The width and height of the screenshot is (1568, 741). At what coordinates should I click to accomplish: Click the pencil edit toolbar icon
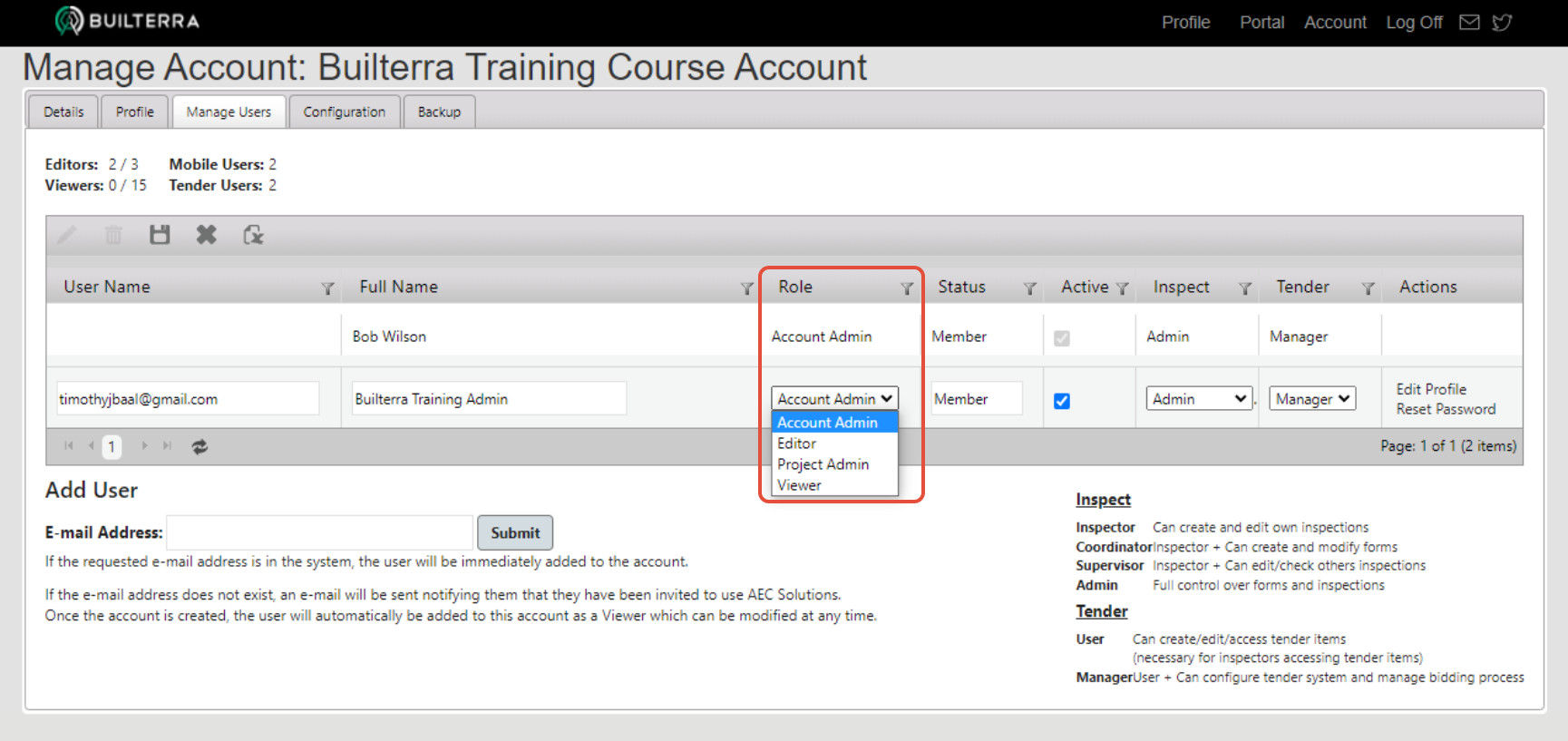(x=66, y=235)
